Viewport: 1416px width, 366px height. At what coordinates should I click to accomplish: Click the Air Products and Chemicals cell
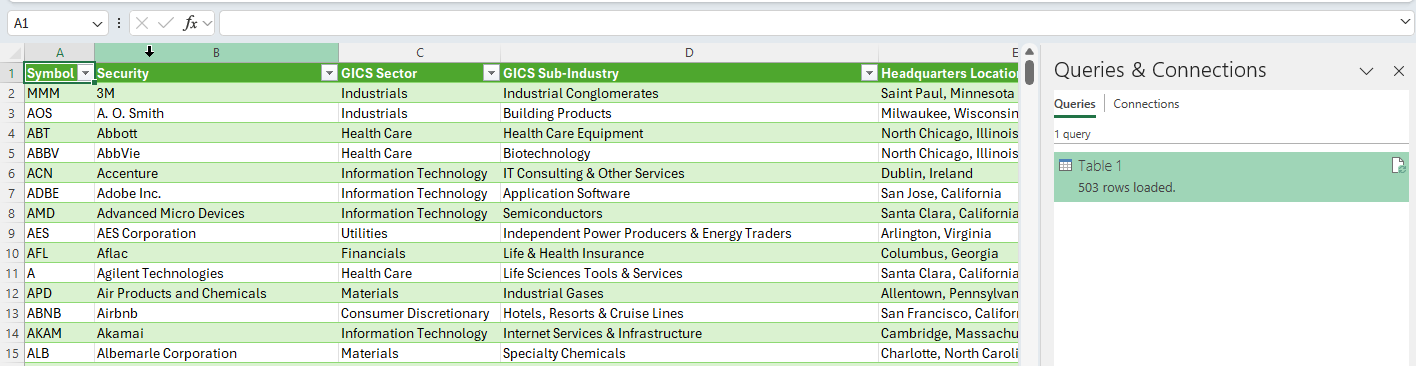click(x=216, y=293)
